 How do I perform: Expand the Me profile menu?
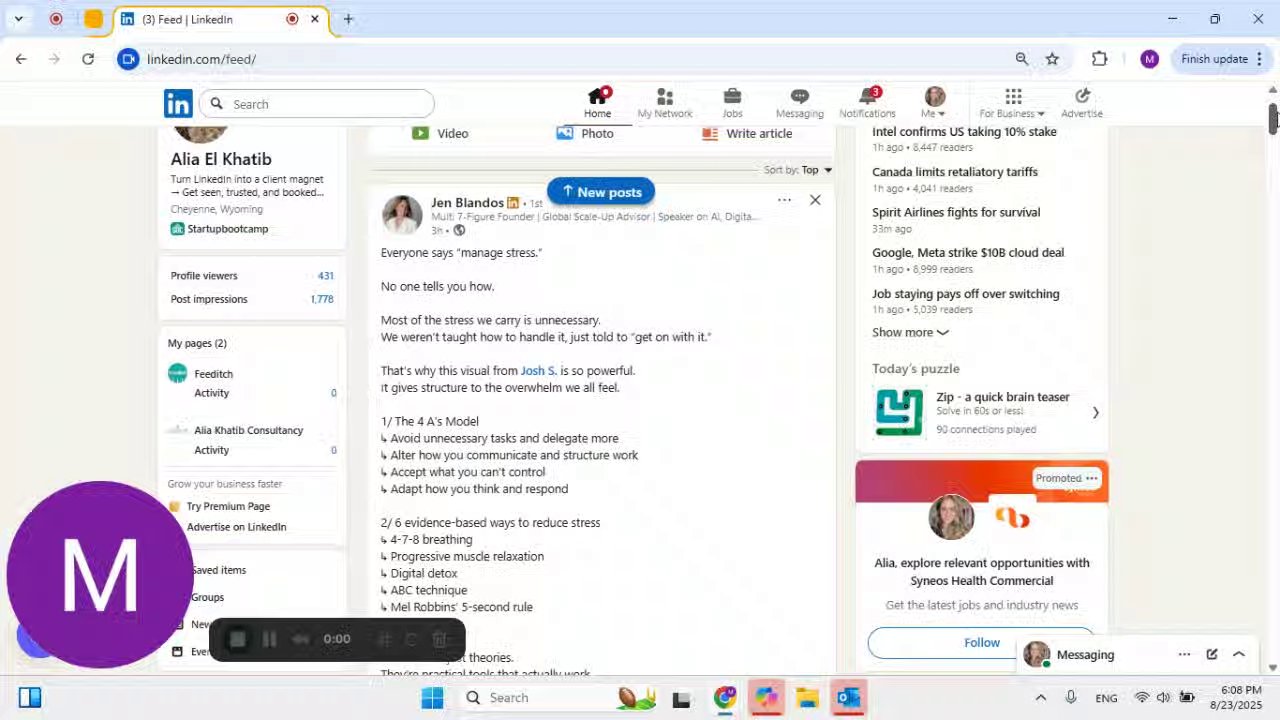[934, 103]
